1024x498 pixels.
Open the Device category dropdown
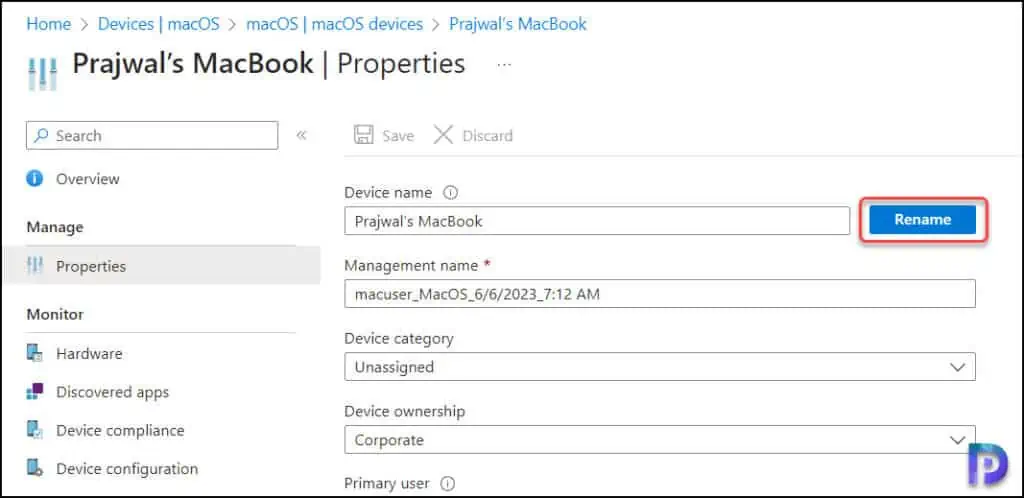coord(660,367)
